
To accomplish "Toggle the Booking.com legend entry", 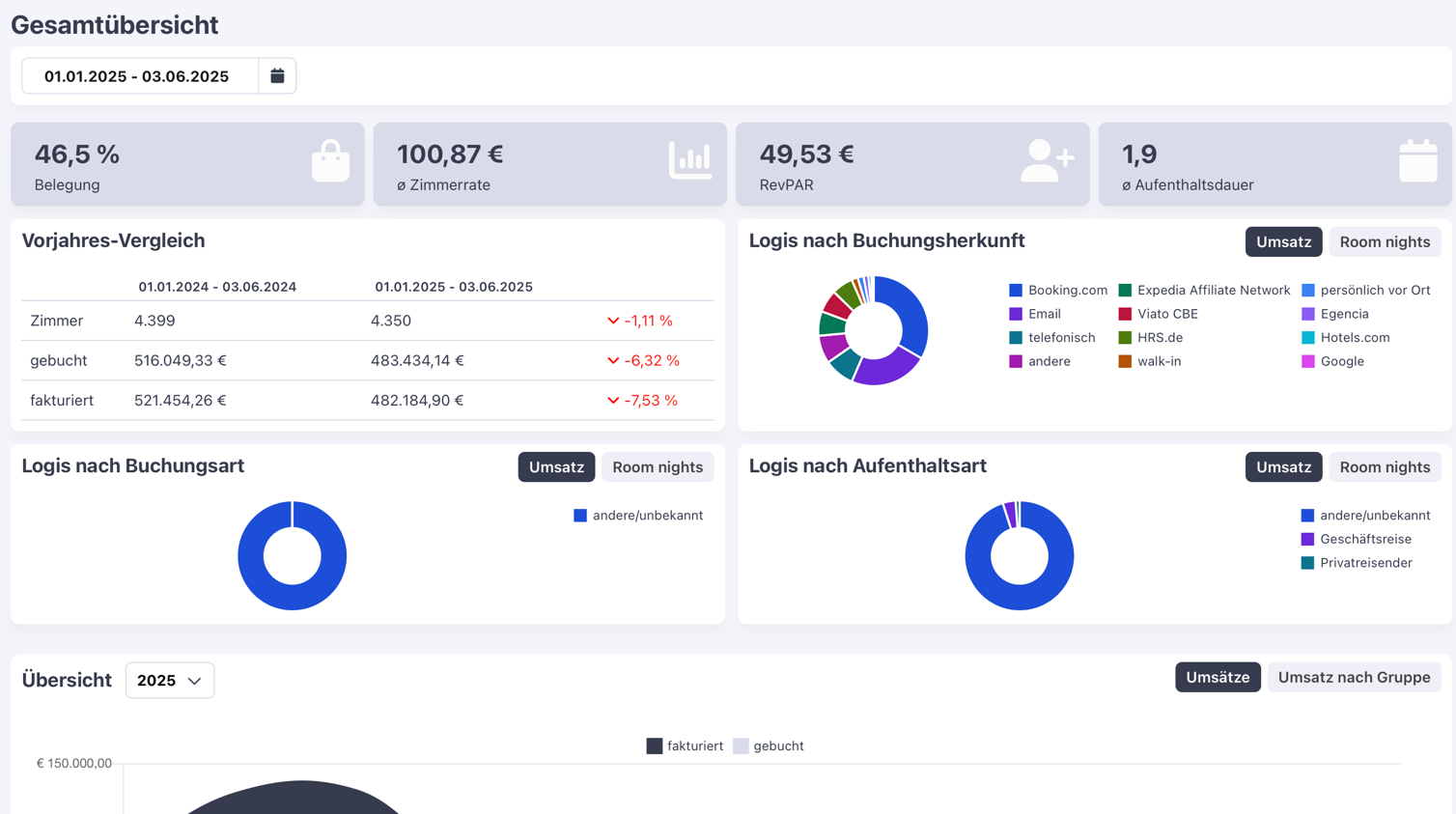I will pos(1057,290).
